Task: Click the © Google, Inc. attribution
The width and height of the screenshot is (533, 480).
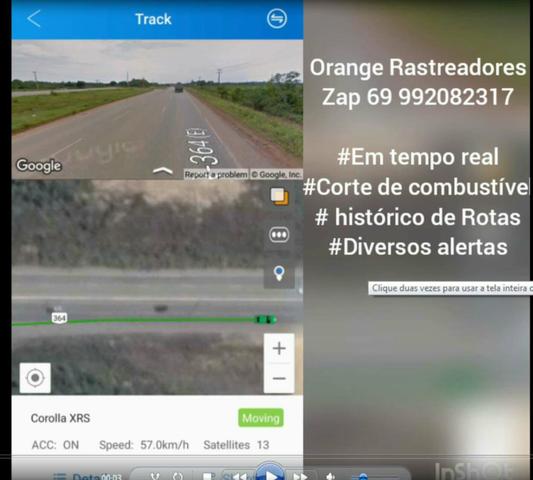Action: pos(276,174)
